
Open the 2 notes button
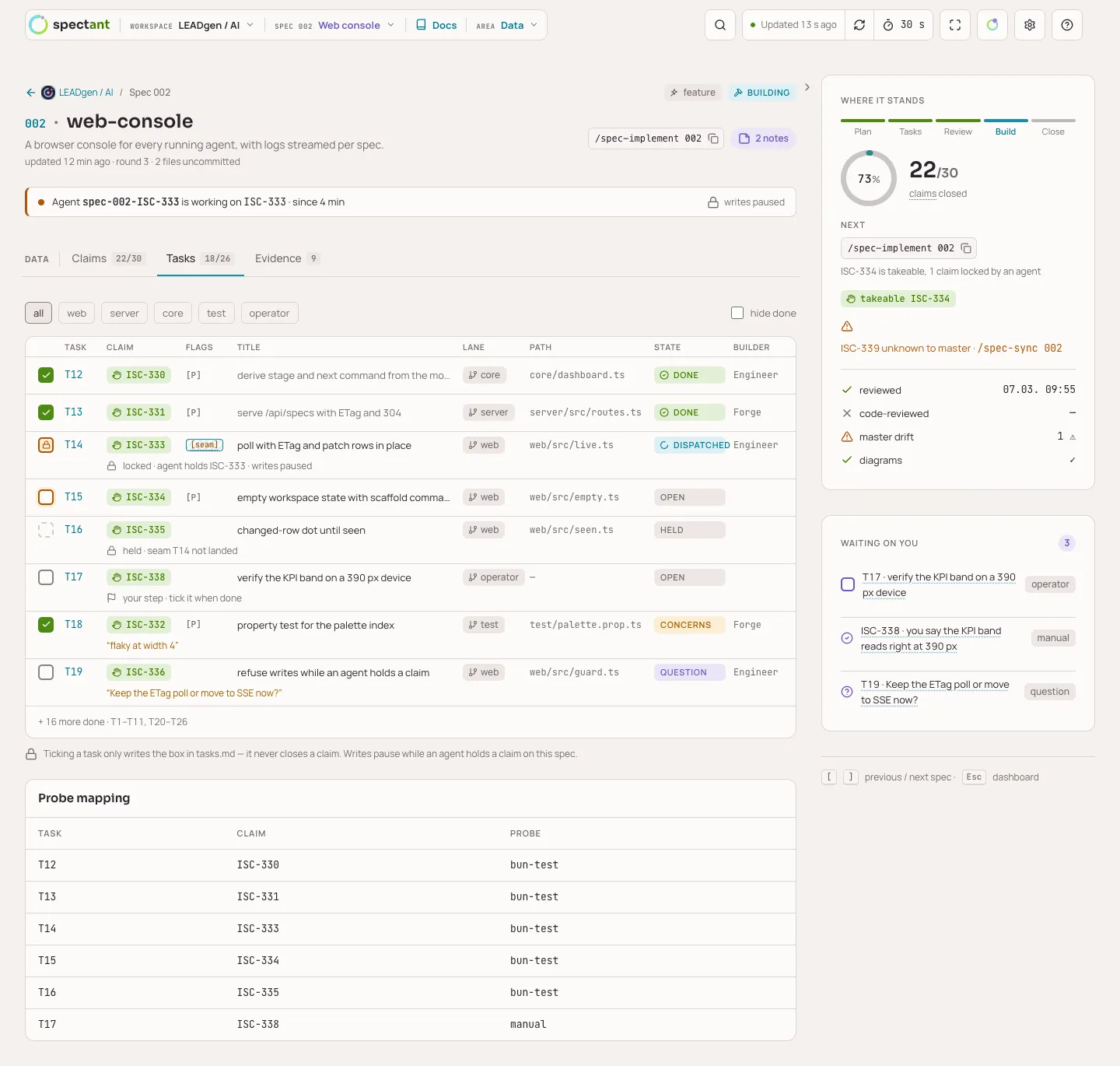point(763,139)
